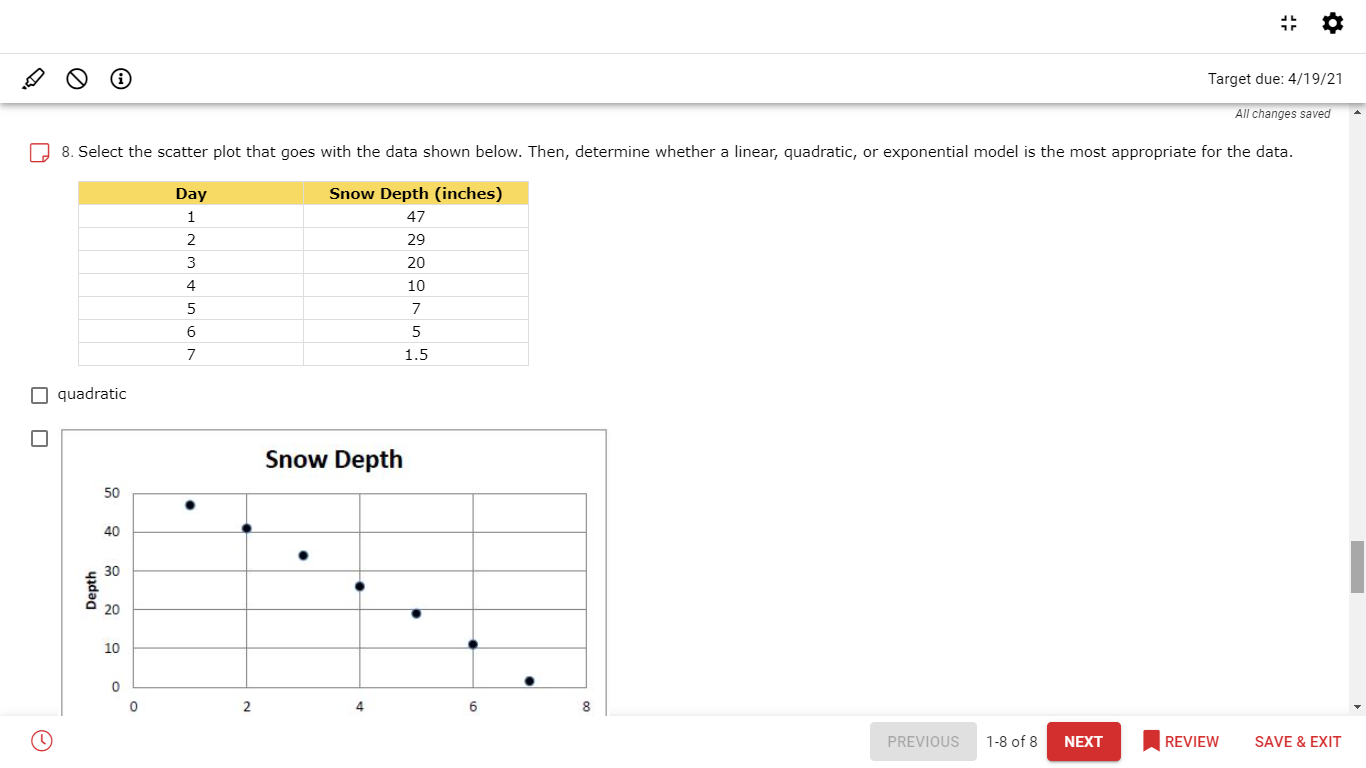The width and height of the screenshot is (1366, 768).
Task: Toggle the fullscreen view icon
Action: tap(1288, 22)
